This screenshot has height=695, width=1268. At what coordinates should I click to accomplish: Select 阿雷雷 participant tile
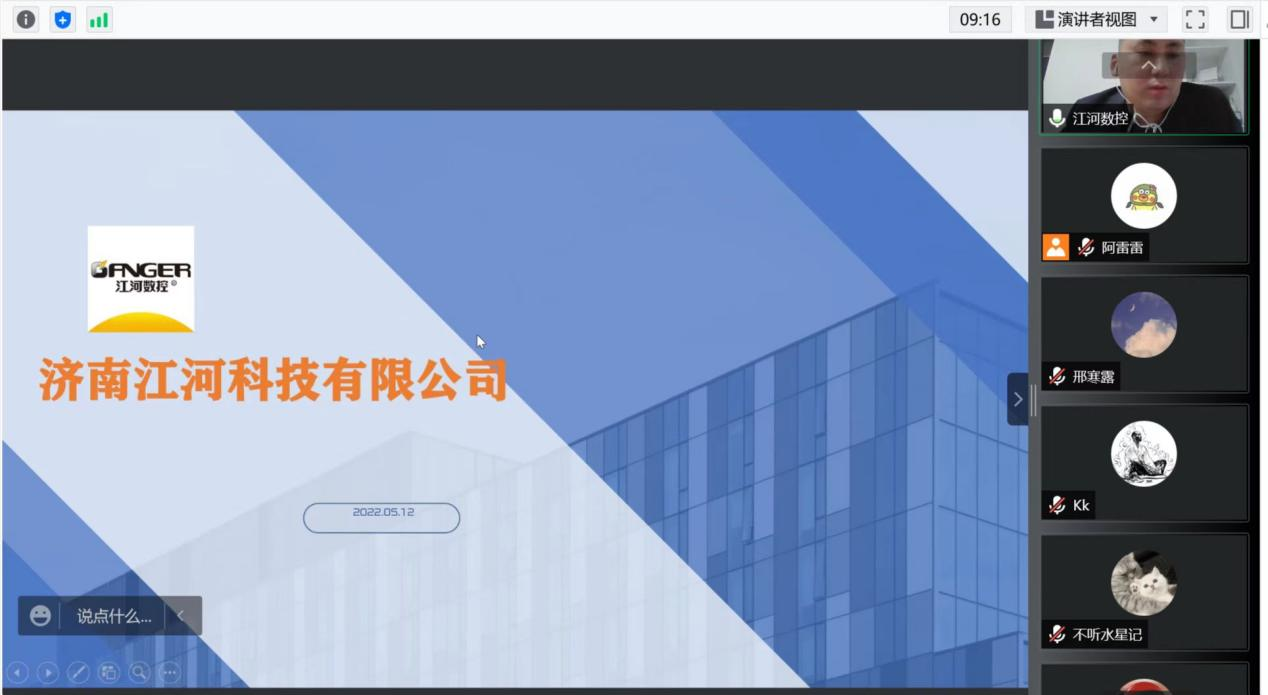click(1144, 205)
